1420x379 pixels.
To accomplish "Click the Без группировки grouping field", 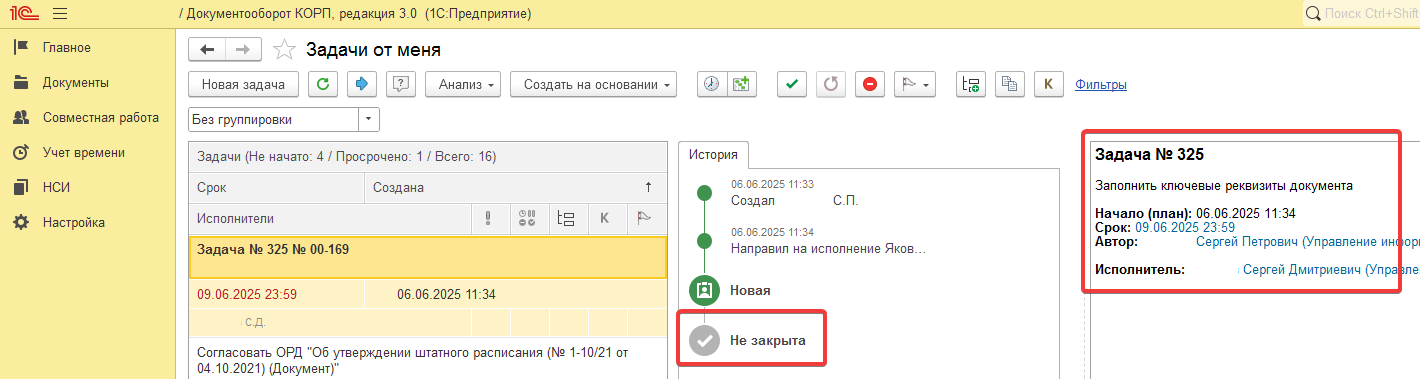I will (x=274, y=120).
